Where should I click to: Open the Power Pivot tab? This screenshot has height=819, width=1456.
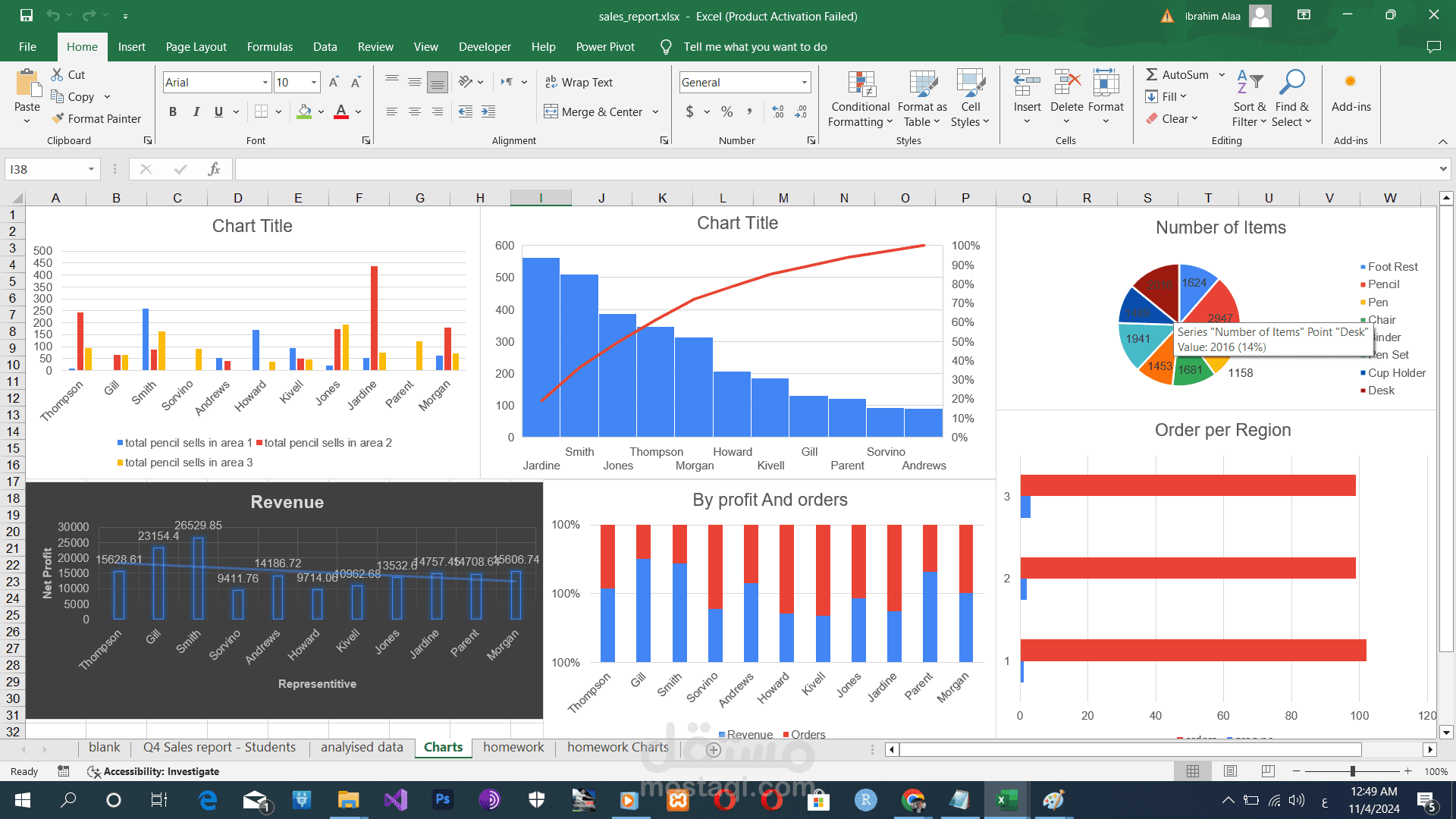click(605, 47)
